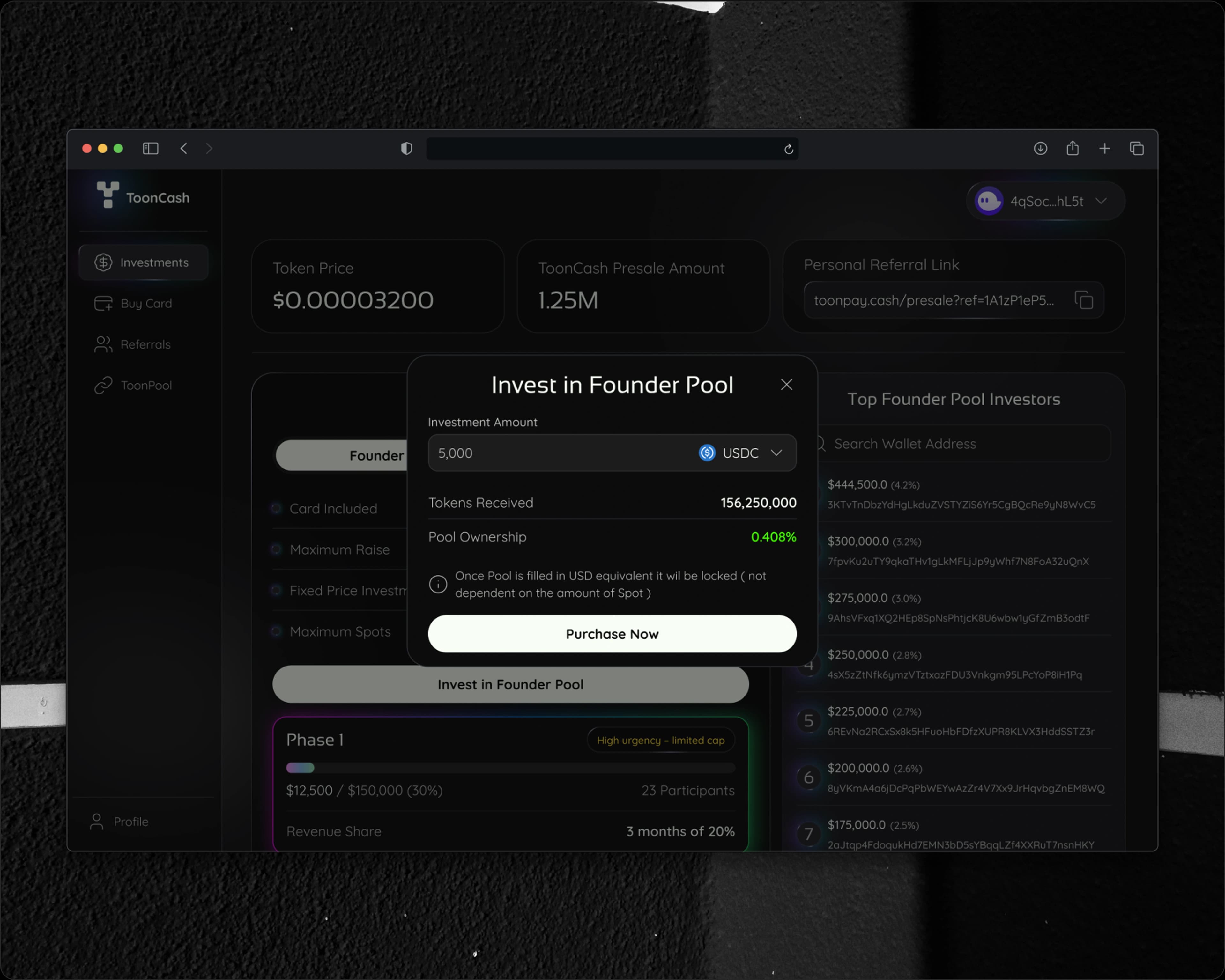Viewport: 1225px width, 980px height.
Task: Click the browser share icon
Action: pyautogui.click(x=1072, y=148)
